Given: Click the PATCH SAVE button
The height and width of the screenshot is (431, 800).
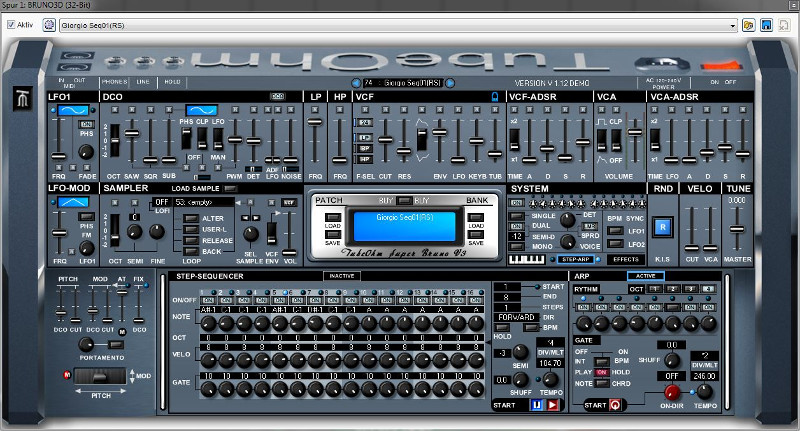Looking at the screenshot, I should click(333, 234).
